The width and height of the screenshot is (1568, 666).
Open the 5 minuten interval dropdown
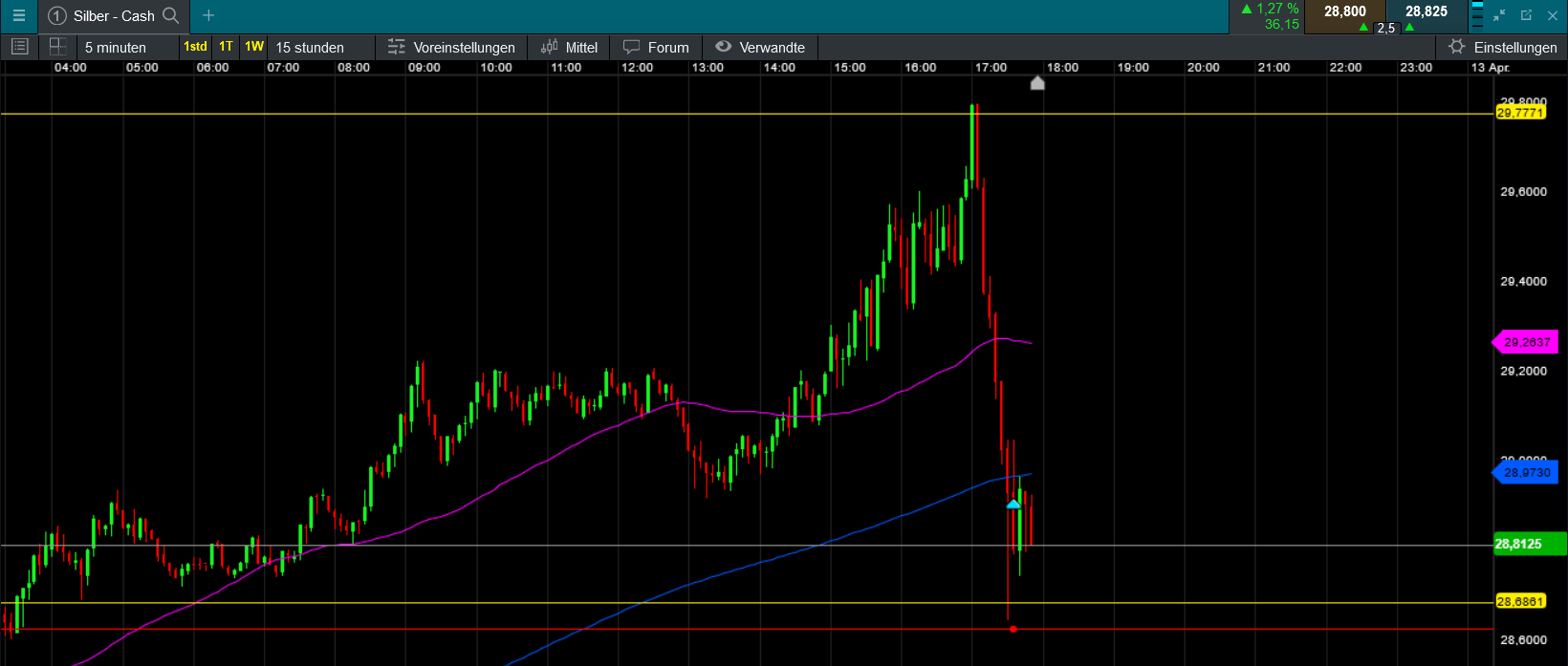(x=128, y=47)
